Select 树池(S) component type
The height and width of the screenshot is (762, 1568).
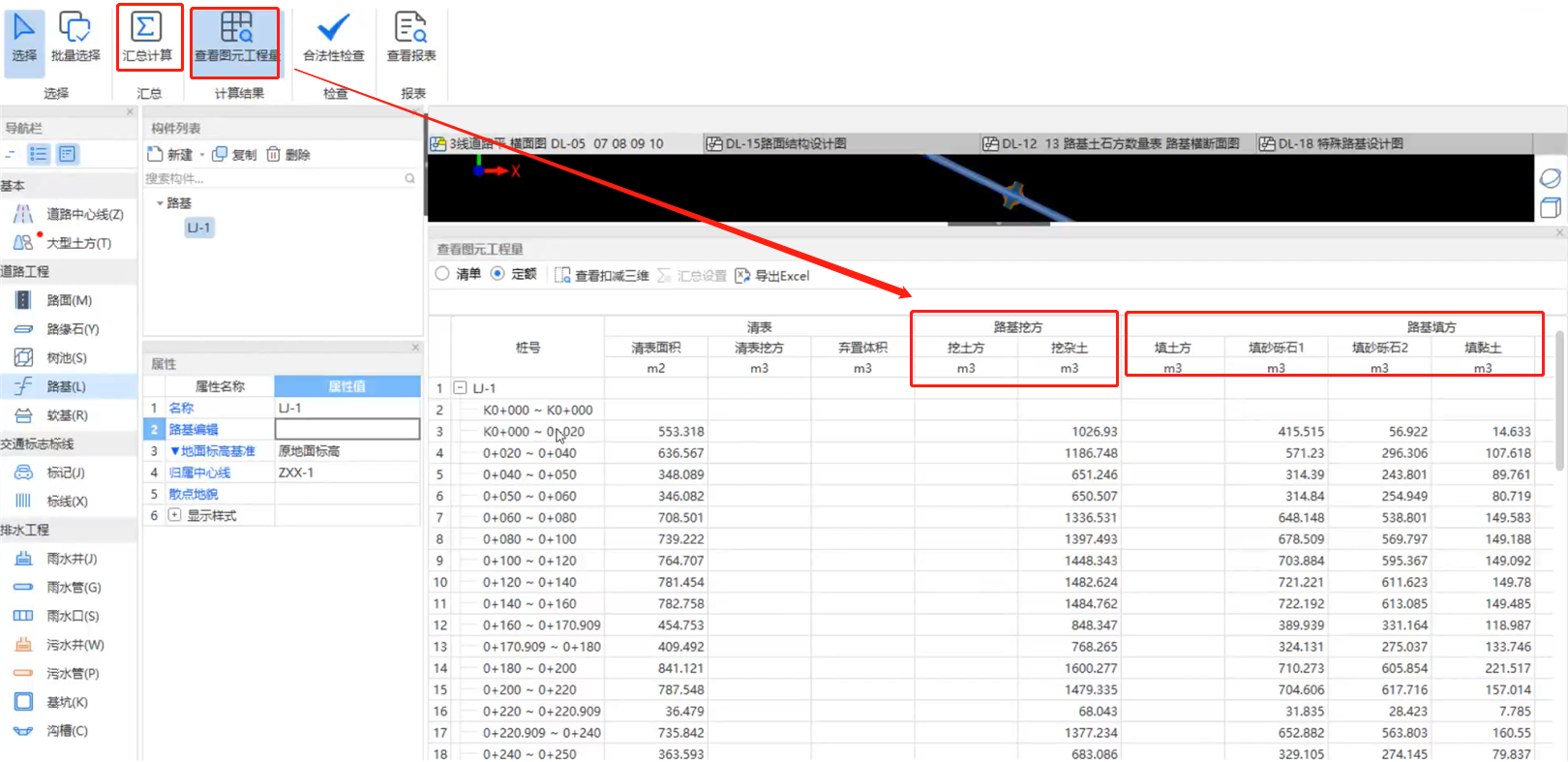pyautogui.click(x=51, y=357)
